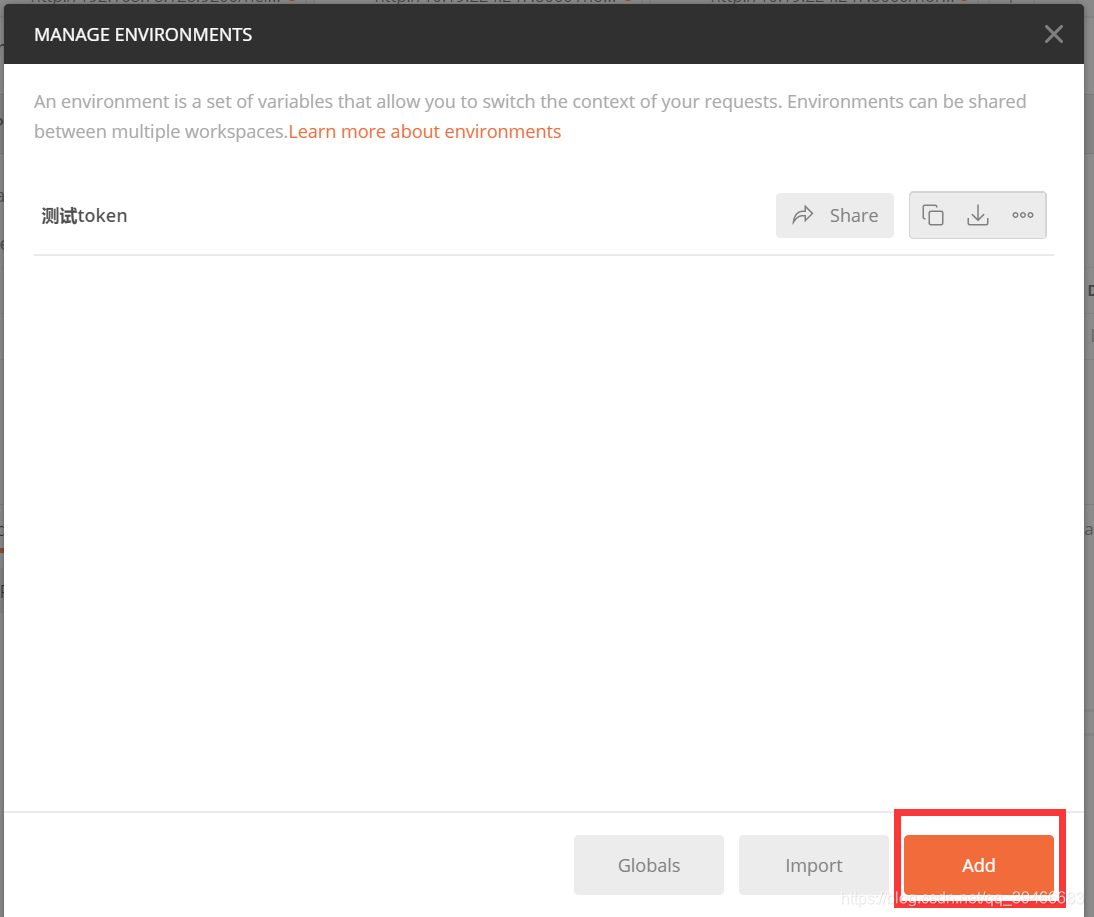1094x917 pixels.
Task: Download the 测试token environment
Action: (977, 215)
